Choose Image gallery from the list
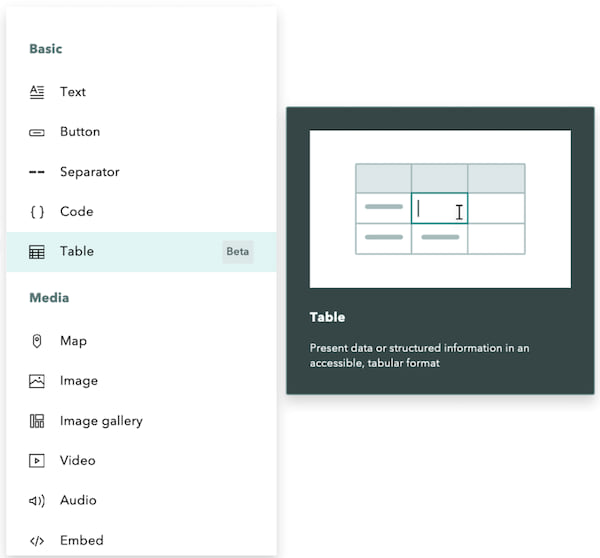The image size is (600, 558). [x=141, y=421]
